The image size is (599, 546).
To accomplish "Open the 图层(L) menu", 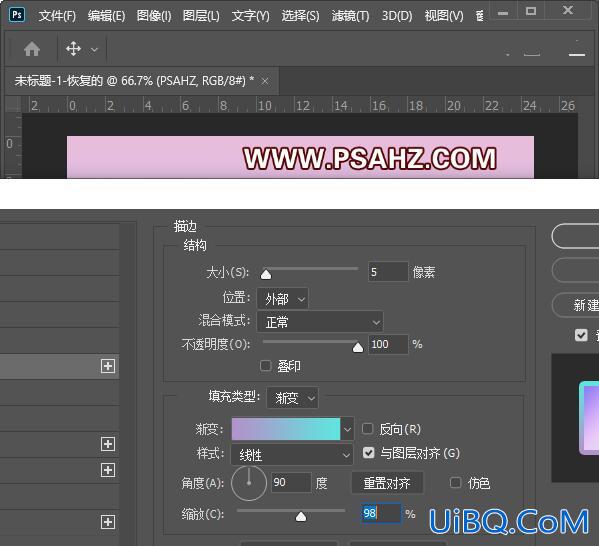I will [x=201, y=16].
